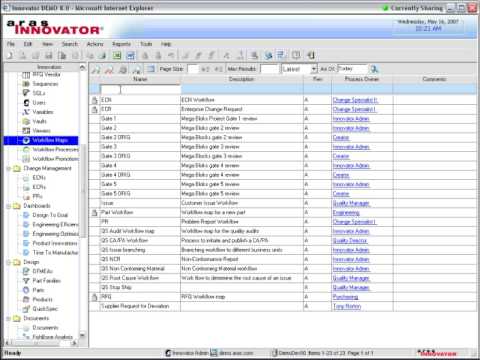Select the Gate 2 ORIG row name

pyautogui.click(x=116, y=137)
